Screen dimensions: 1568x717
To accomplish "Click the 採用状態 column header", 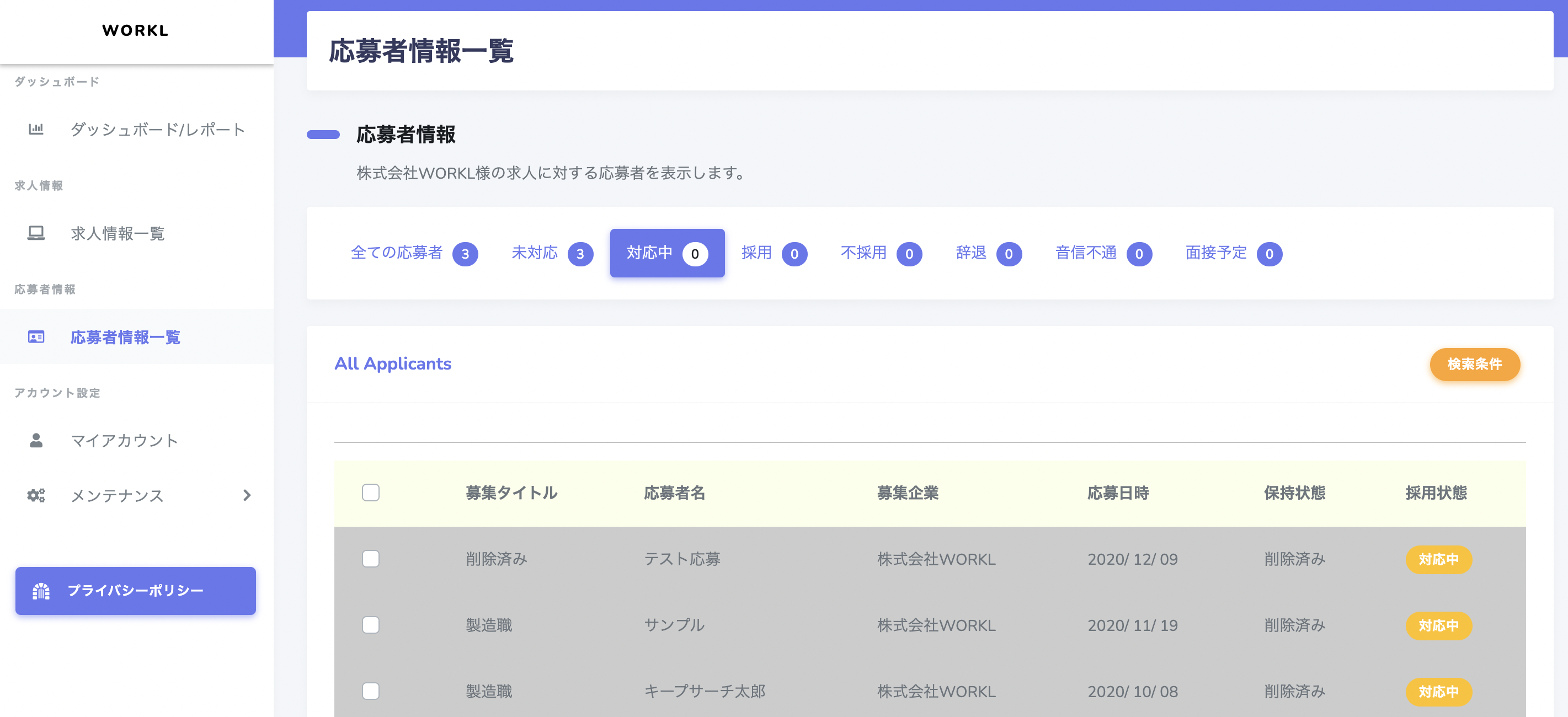I will pos(1436,493).
